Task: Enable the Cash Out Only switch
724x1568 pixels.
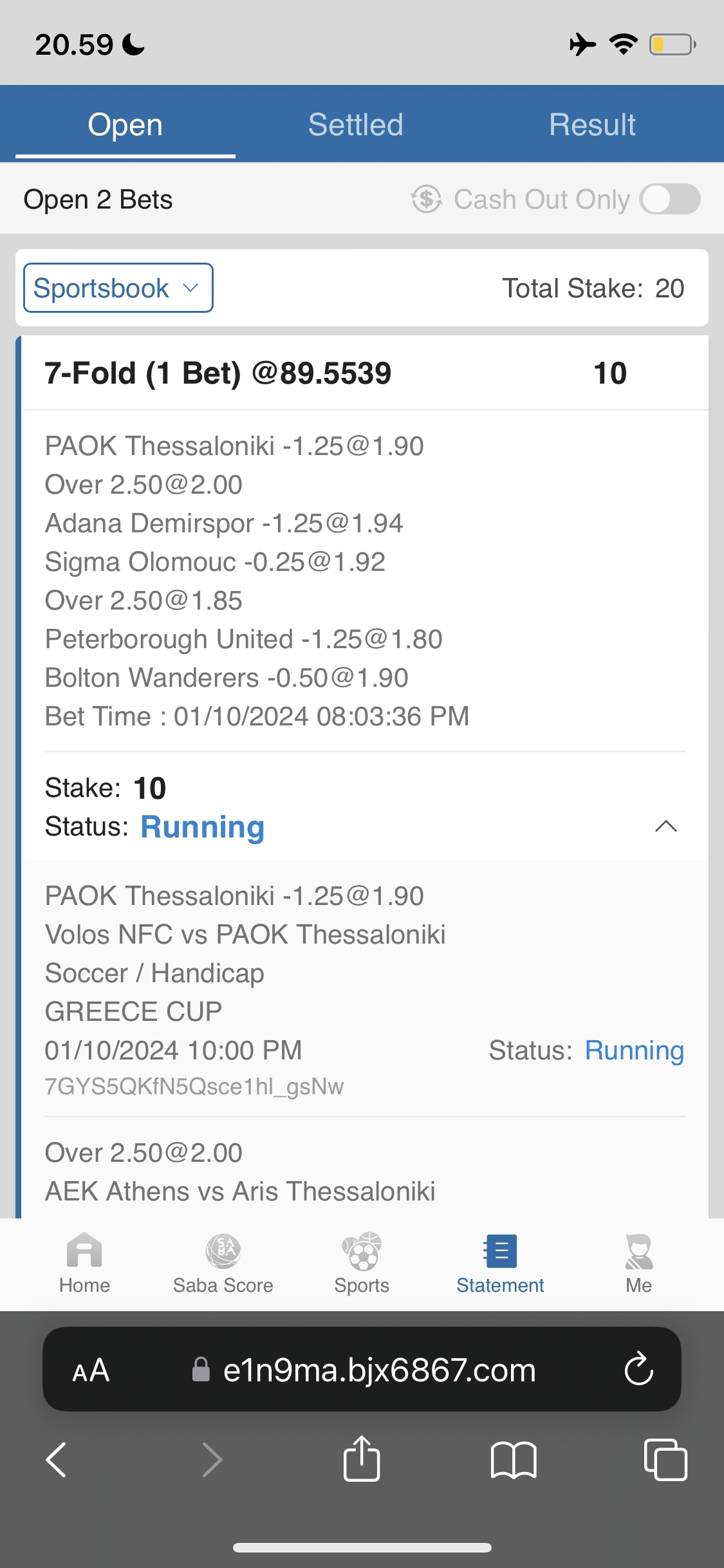Action: (x=670, y=199)
